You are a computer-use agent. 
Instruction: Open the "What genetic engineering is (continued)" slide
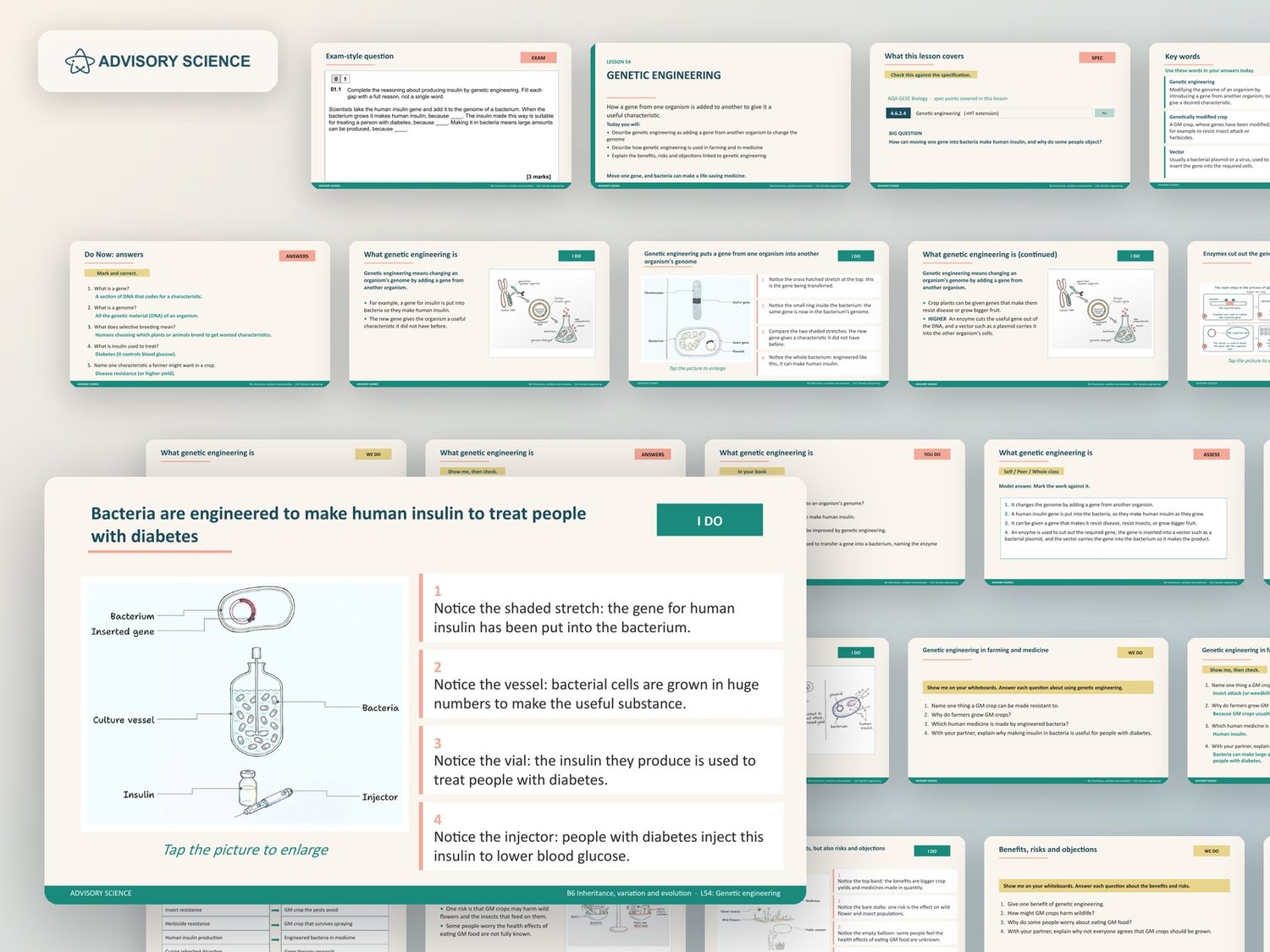pos(1038,314)
